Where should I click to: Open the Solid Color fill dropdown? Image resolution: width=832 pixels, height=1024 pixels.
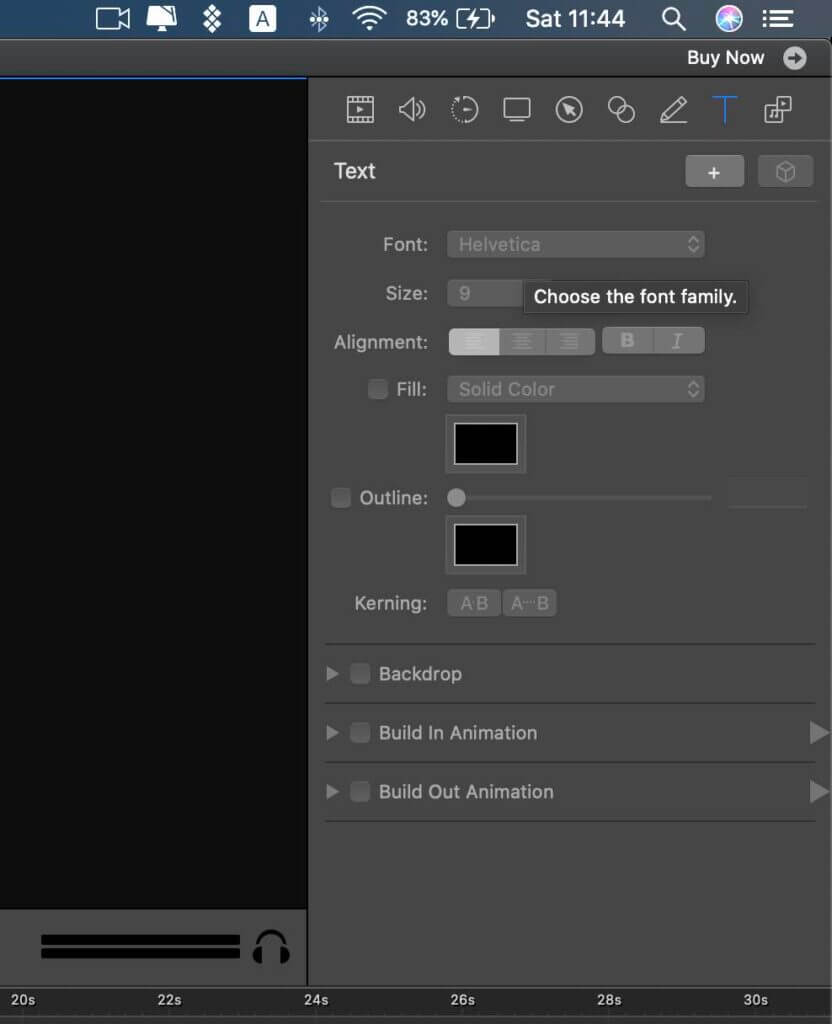coord(576,389)
